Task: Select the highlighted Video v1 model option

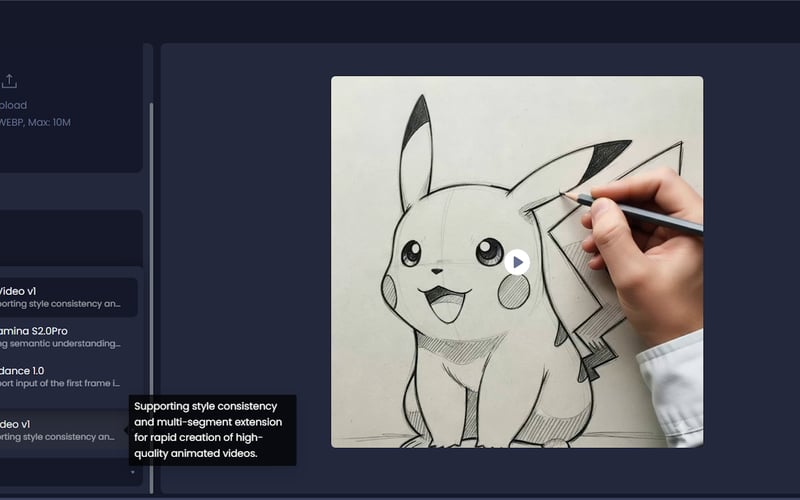Action: (68, 297)
